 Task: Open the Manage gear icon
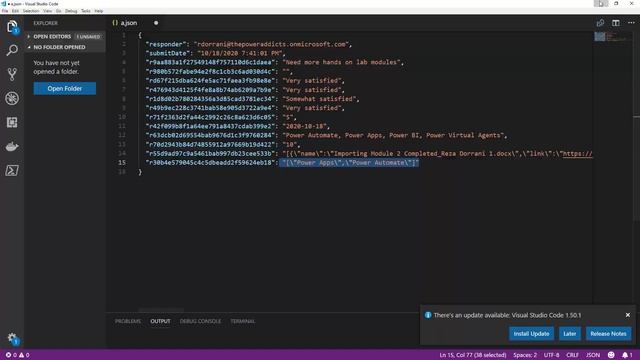coord(12,338)
